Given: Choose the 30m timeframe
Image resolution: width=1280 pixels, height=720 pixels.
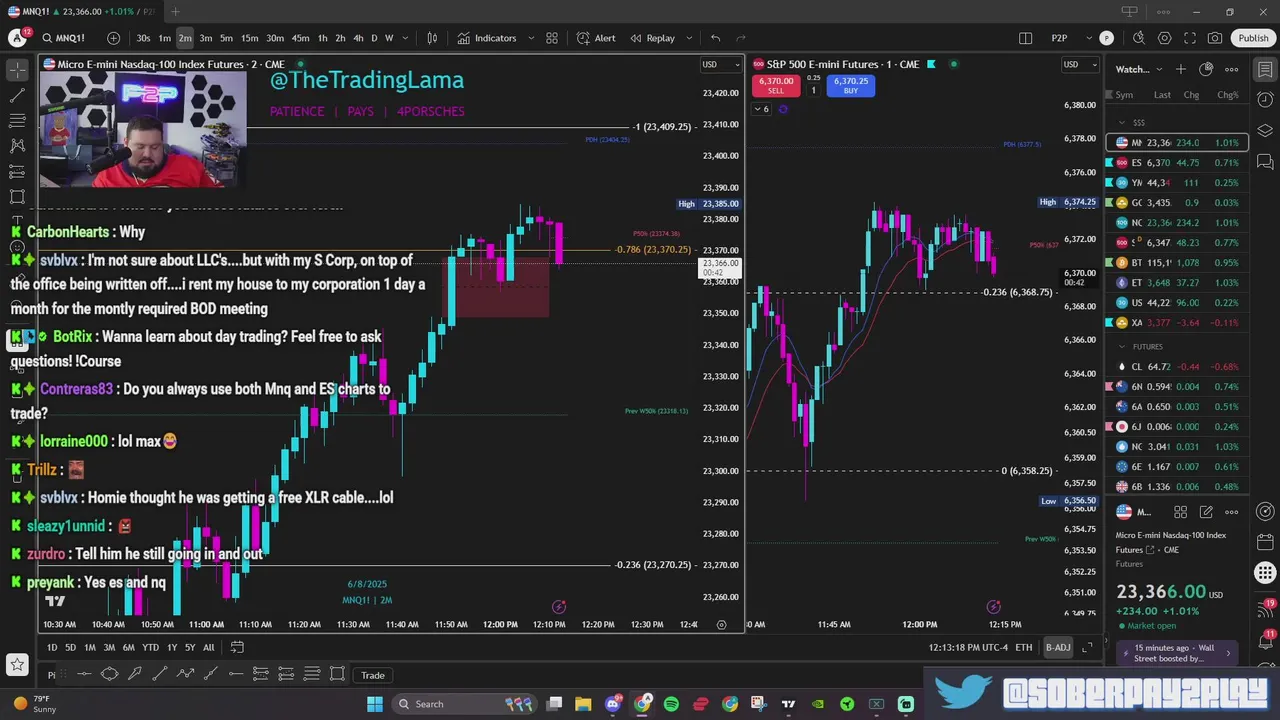Looking at the screenshot, I should tap(274, 38).
